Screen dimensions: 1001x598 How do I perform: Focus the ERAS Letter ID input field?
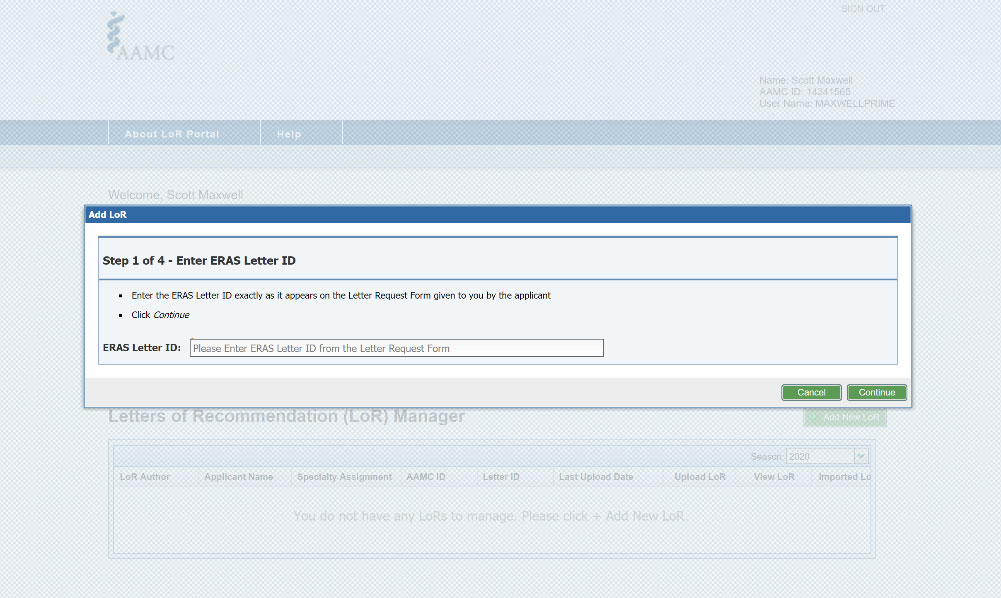click(397, 348)
